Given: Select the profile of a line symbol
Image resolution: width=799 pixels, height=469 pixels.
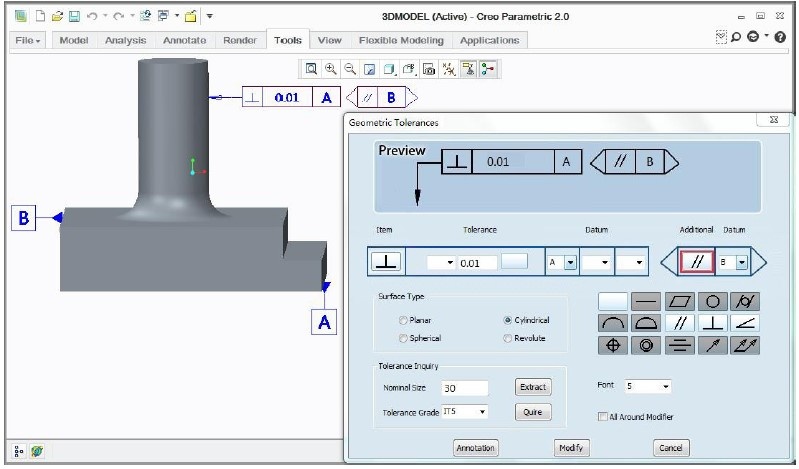Looking at the screenshot, I should coord(612,323).
